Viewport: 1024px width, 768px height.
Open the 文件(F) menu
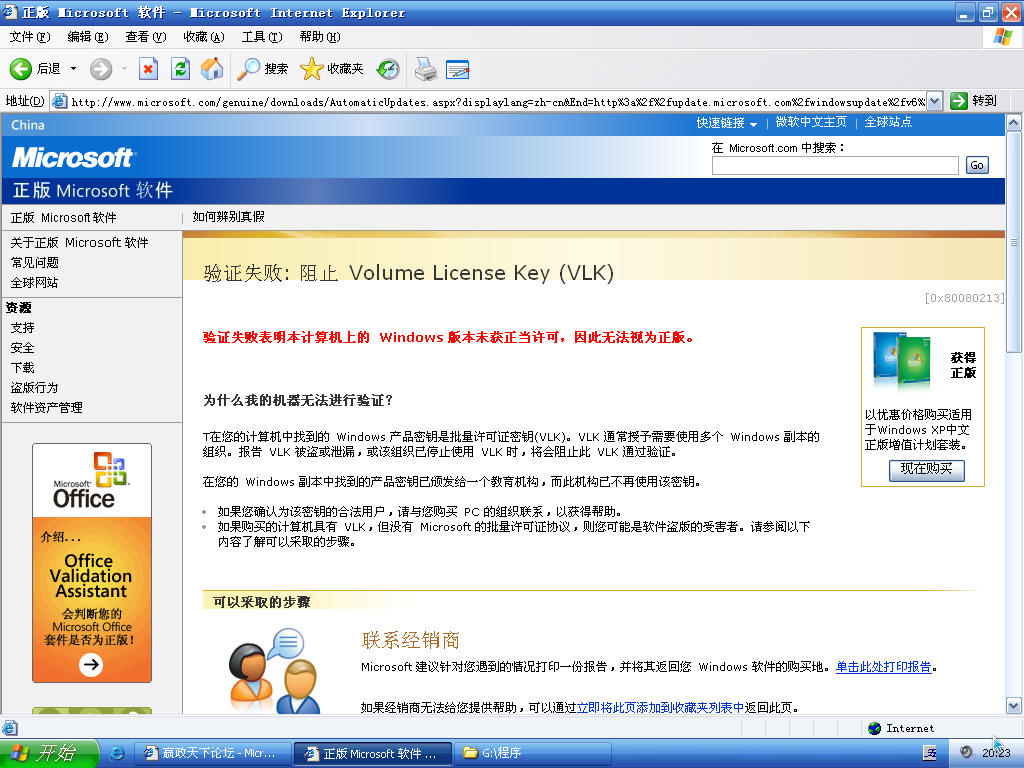(x=29, y=37)
